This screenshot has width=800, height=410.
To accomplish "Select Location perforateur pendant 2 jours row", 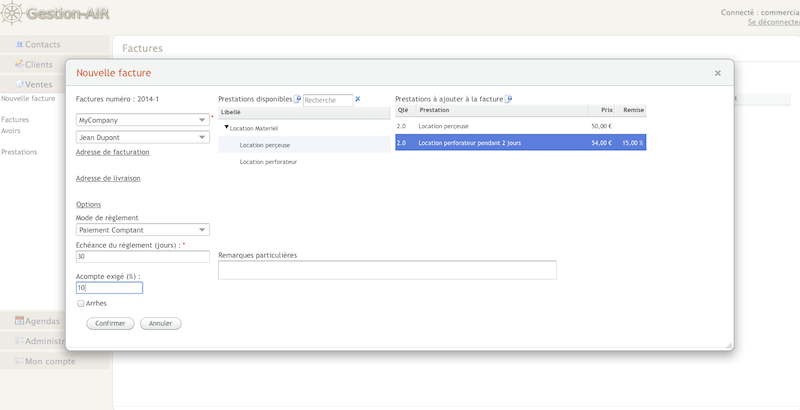I will click(520, 143).
